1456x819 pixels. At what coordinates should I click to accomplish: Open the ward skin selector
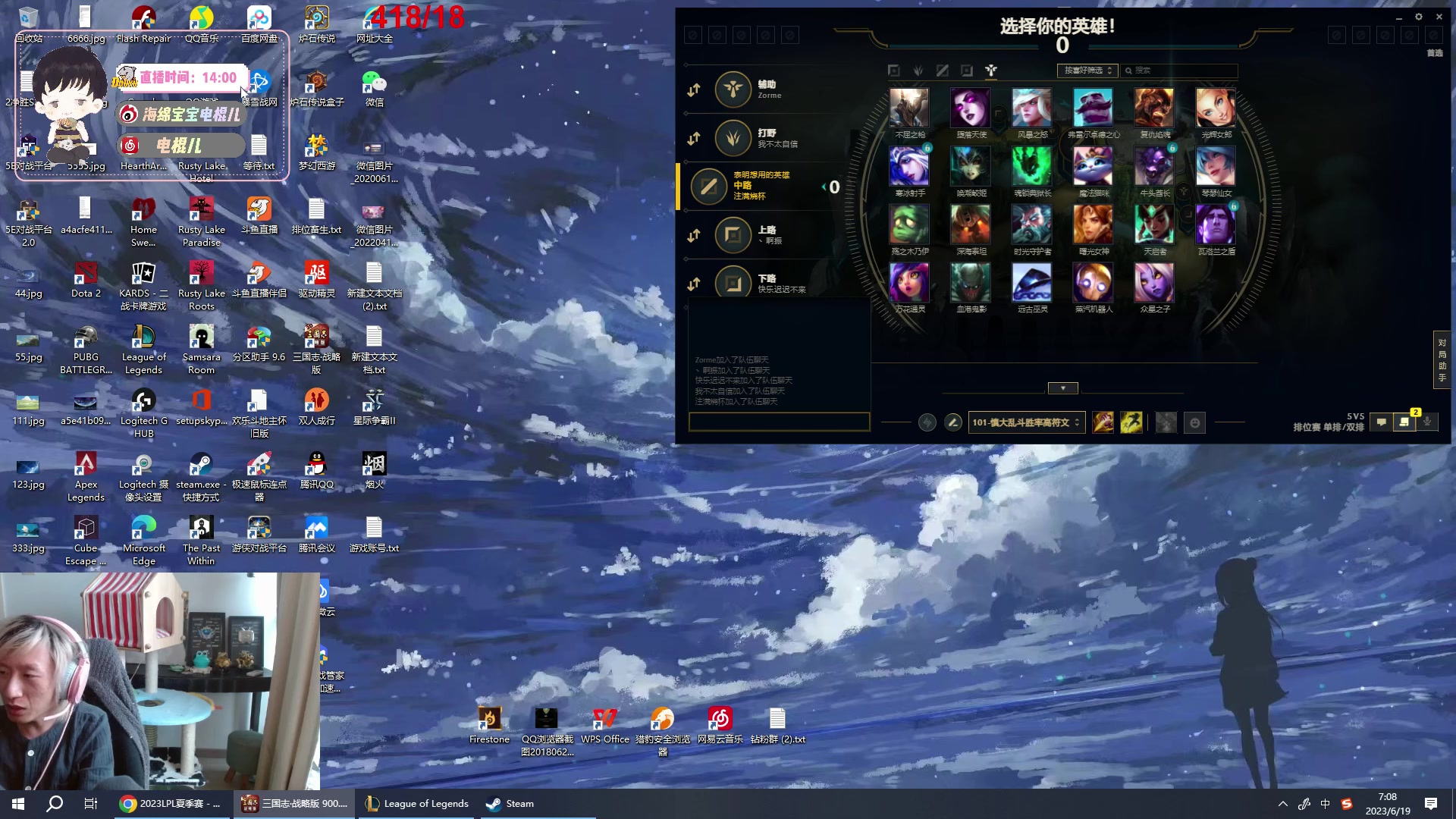[x=1166, y=422]
